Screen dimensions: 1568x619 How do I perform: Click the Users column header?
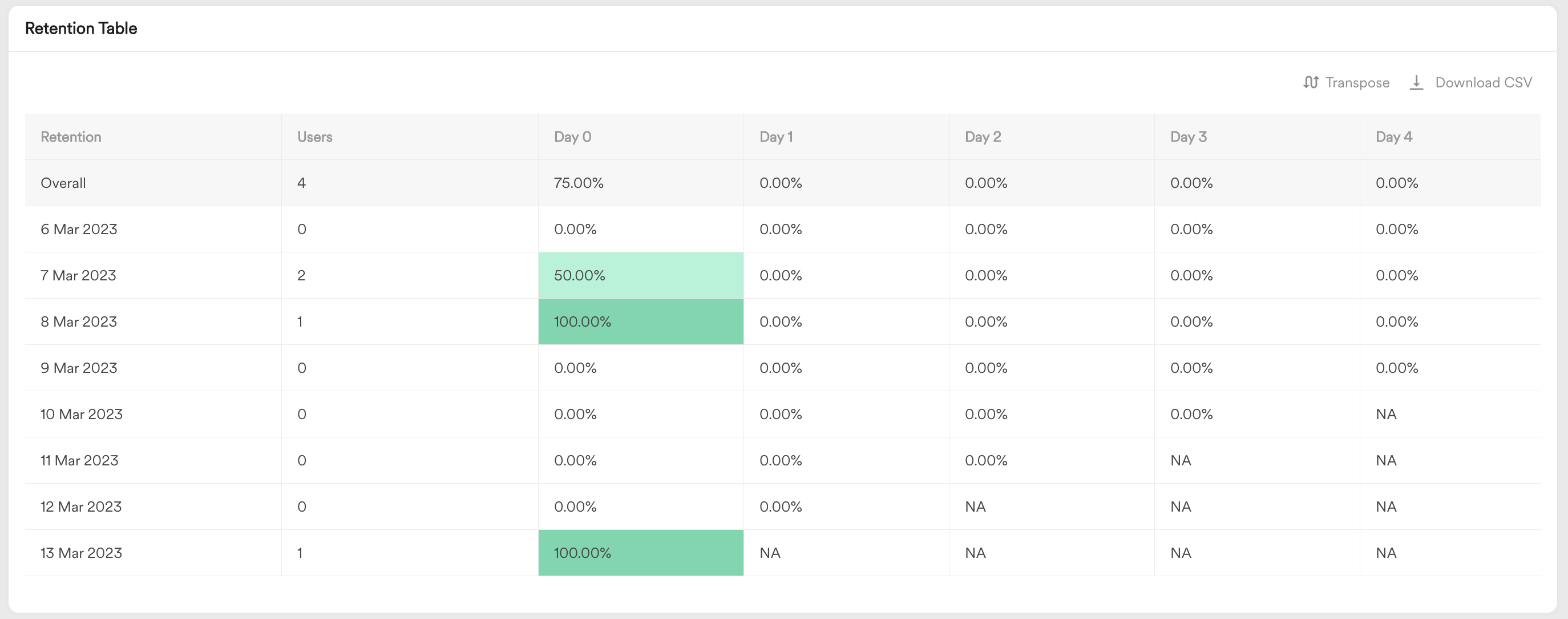pos(315,137)
